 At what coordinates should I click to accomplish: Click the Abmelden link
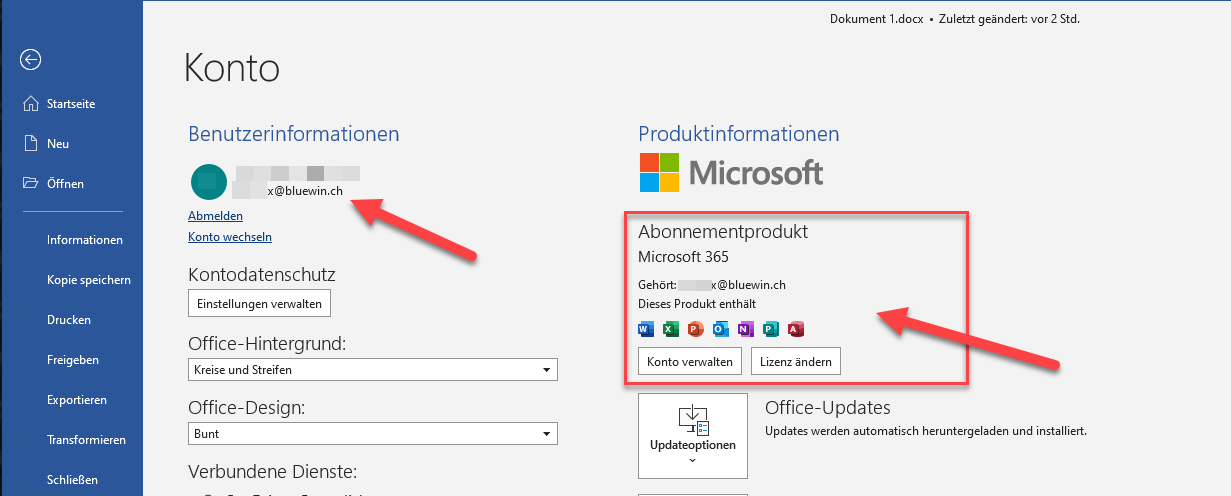(215, 216)
